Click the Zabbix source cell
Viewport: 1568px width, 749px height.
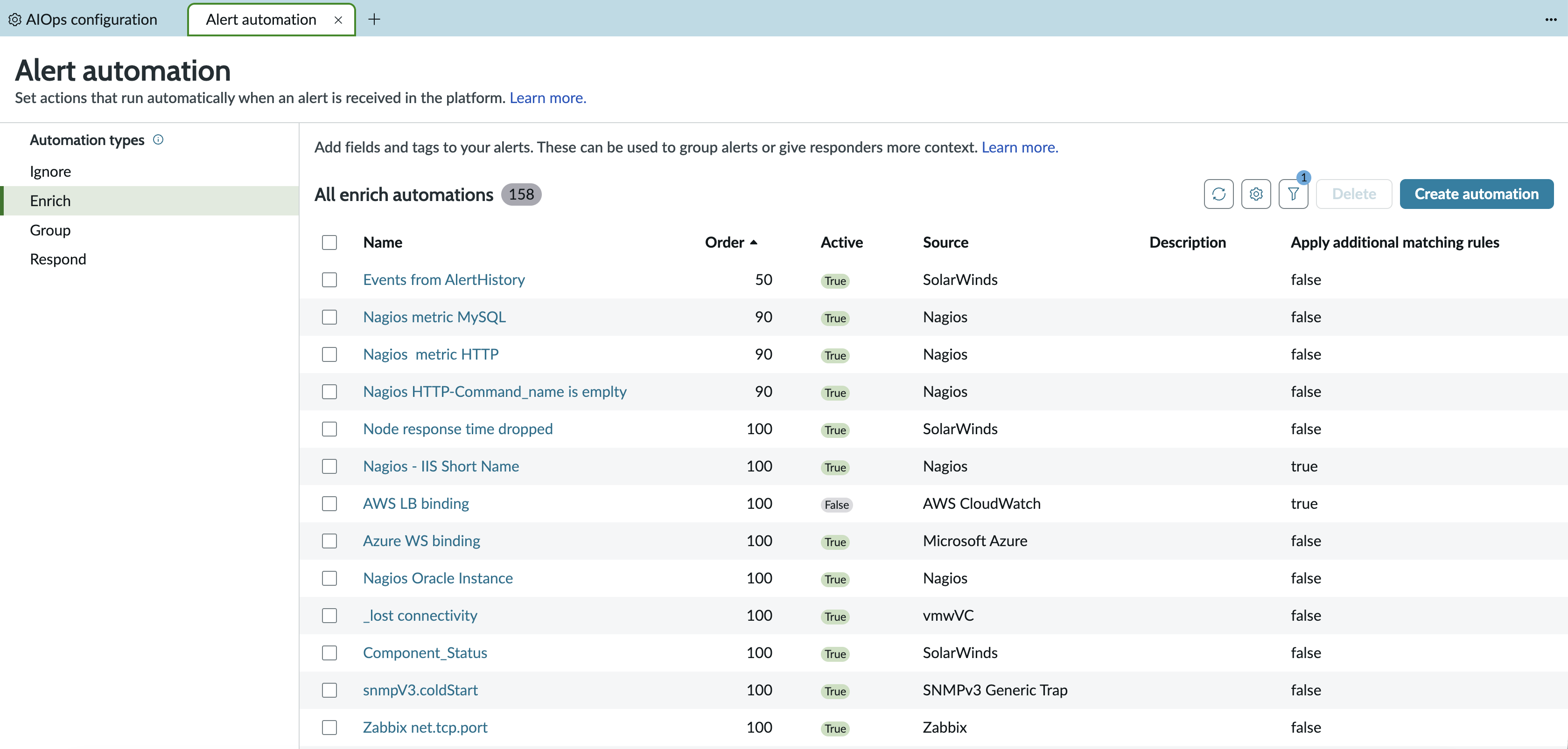point(944,728)
